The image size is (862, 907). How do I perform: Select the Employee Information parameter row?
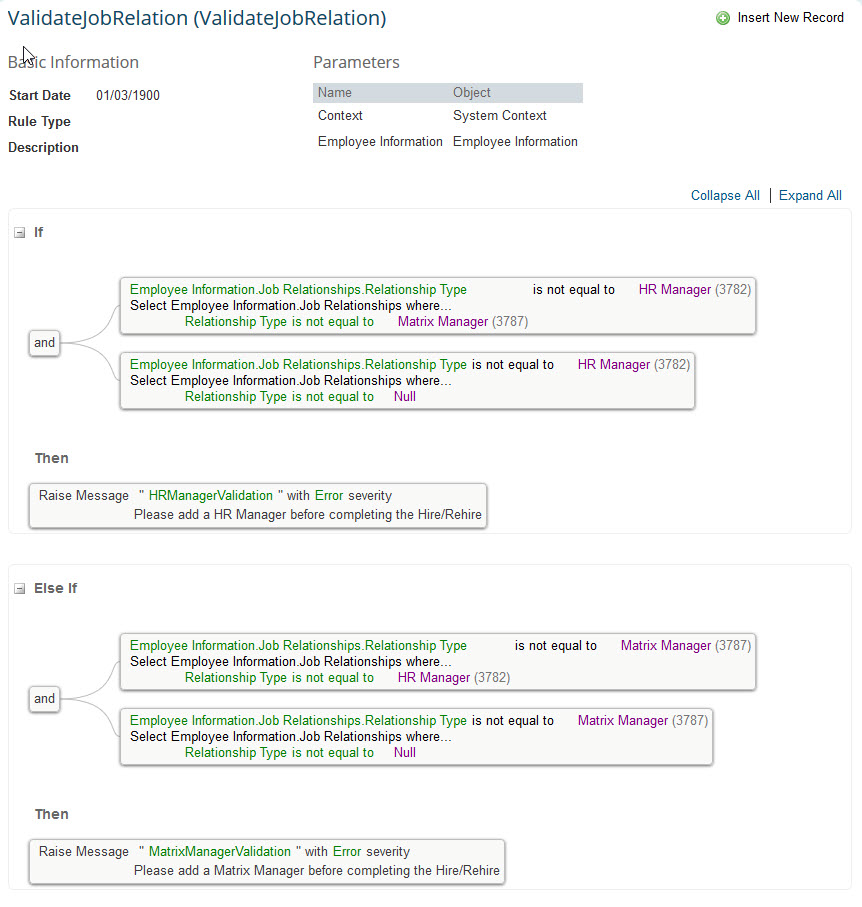click(448, 142)
